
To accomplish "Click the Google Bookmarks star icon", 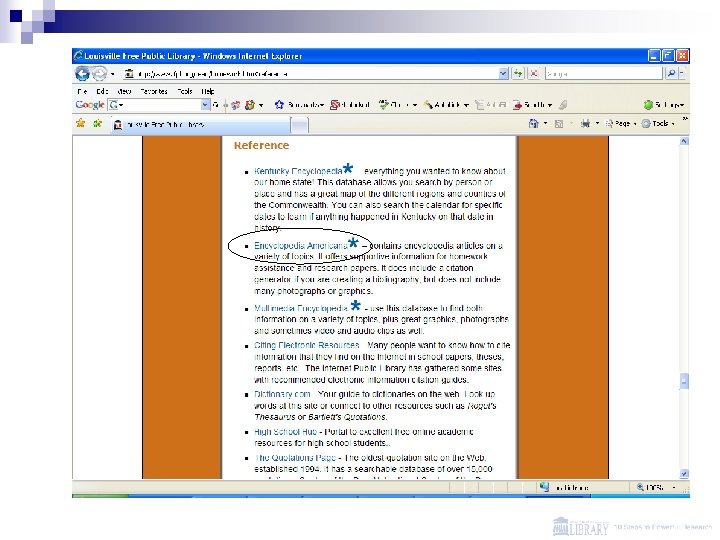I will point(279,105).
